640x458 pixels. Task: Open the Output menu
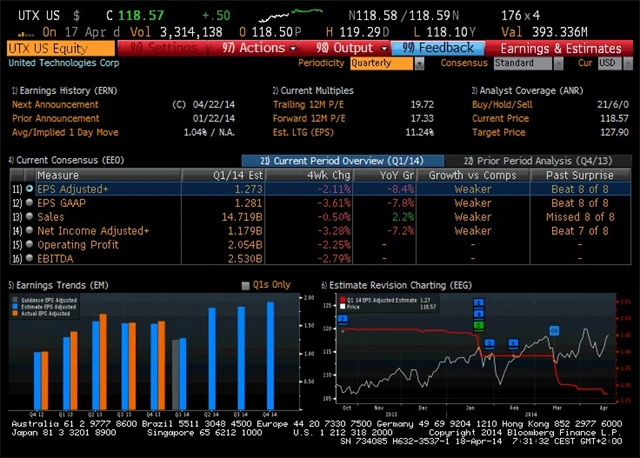point(345,47)
